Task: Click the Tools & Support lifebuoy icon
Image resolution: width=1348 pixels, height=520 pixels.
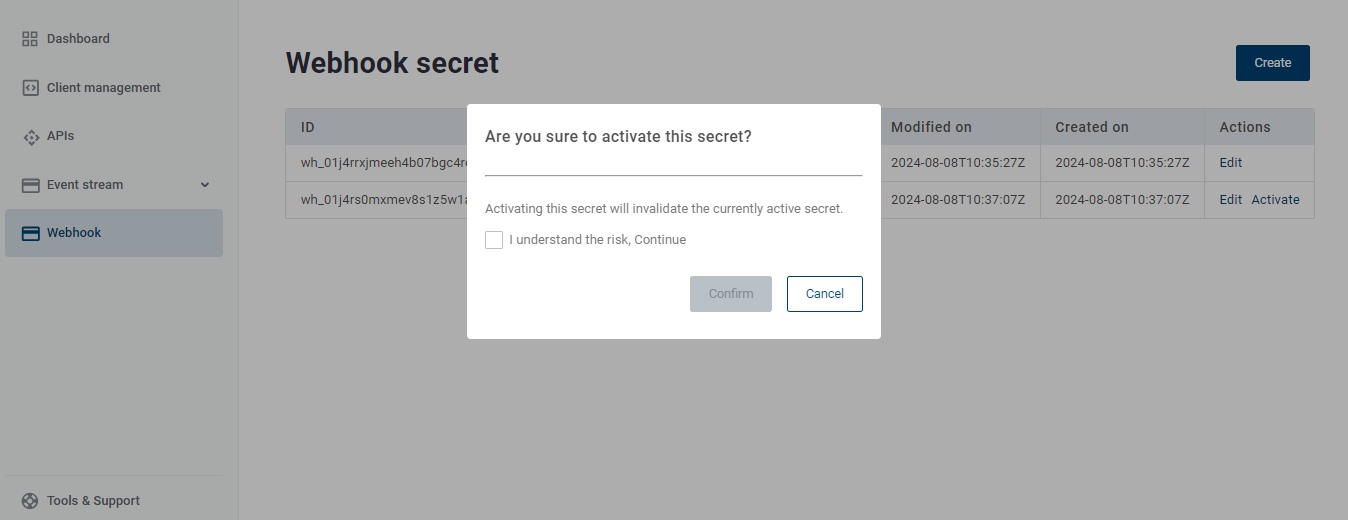Action: click(x=30, y=501)
